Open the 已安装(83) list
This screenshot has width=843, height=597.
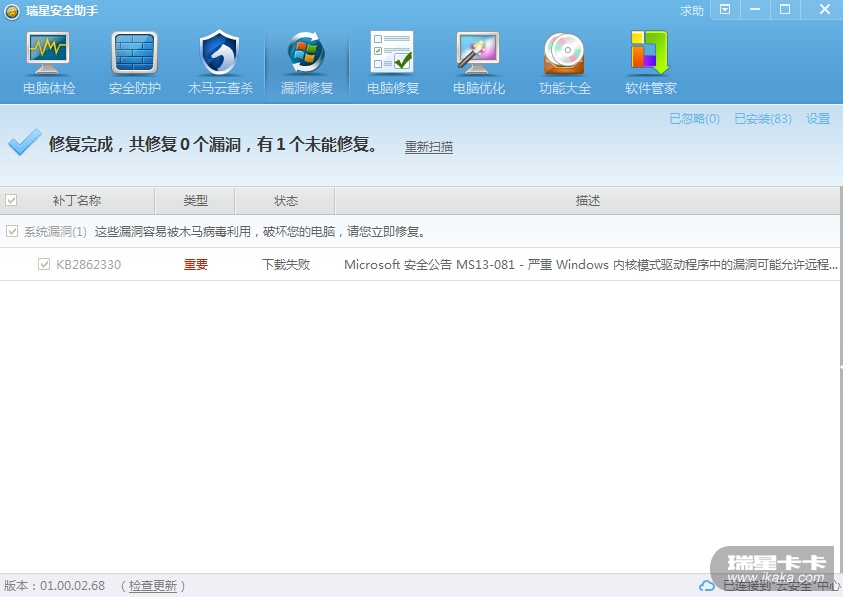coord(763,118)
